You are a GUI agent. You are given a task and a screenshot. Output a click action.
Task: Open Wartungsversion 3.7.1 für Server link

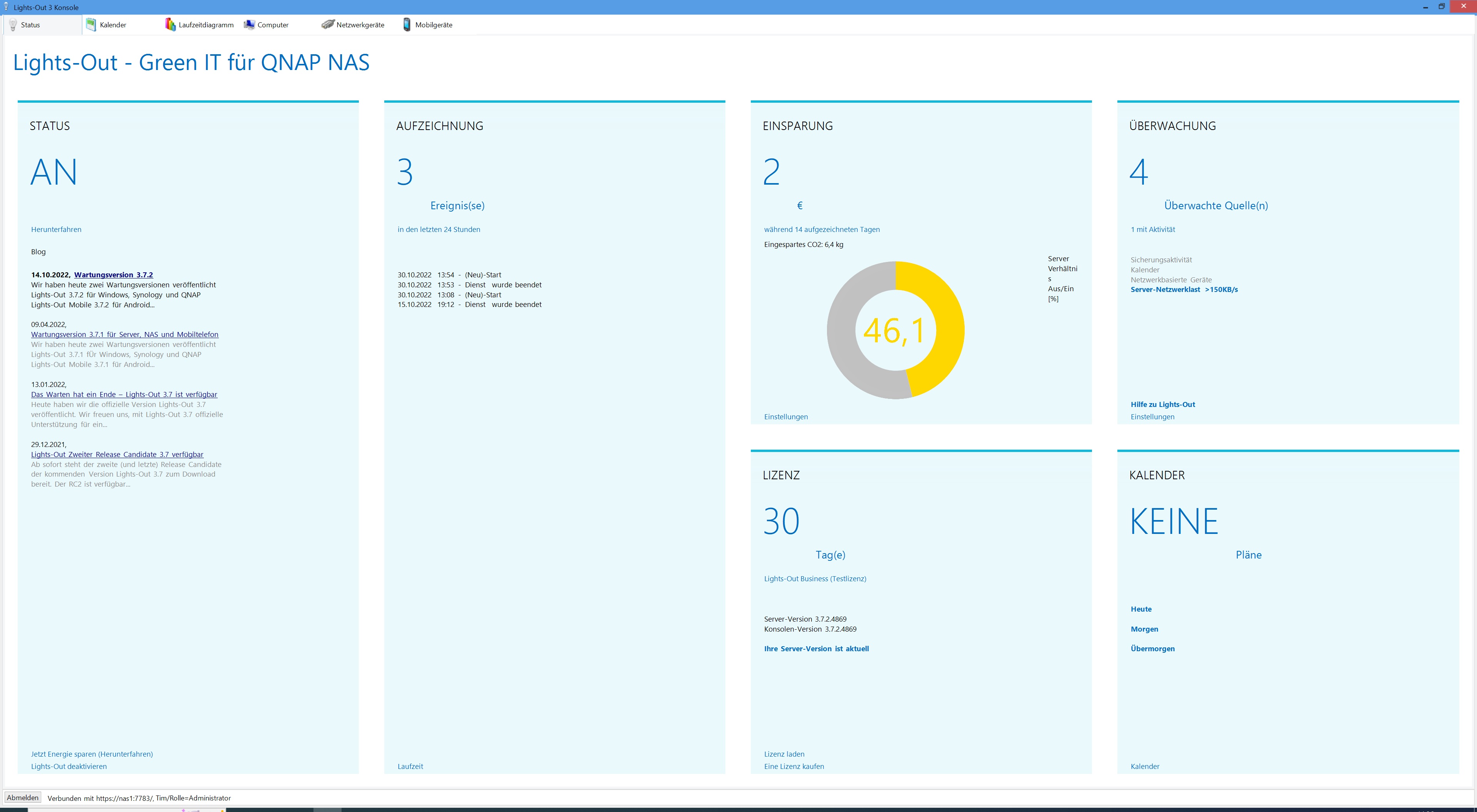(x=124, y=334)
